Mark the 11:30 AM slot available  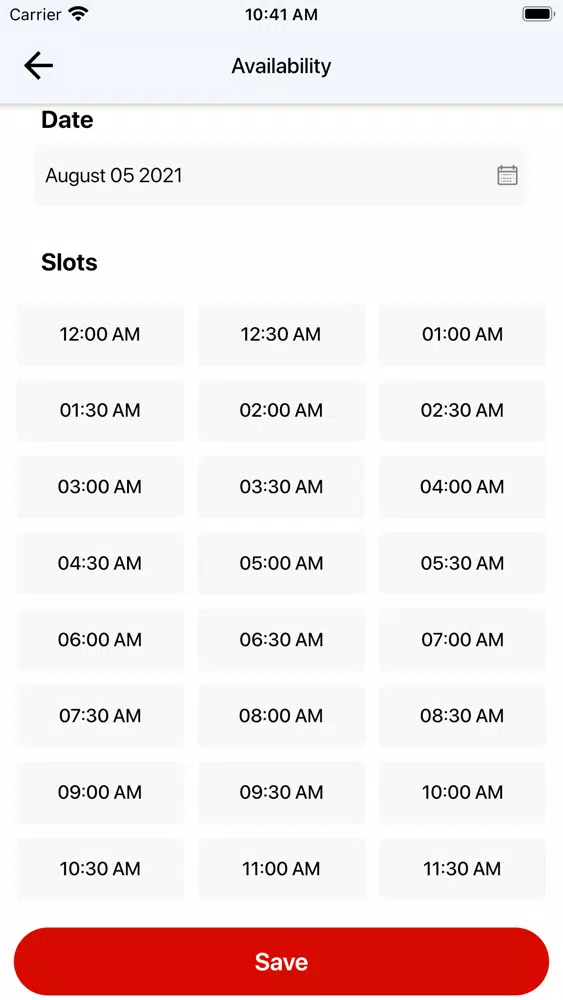462,869
